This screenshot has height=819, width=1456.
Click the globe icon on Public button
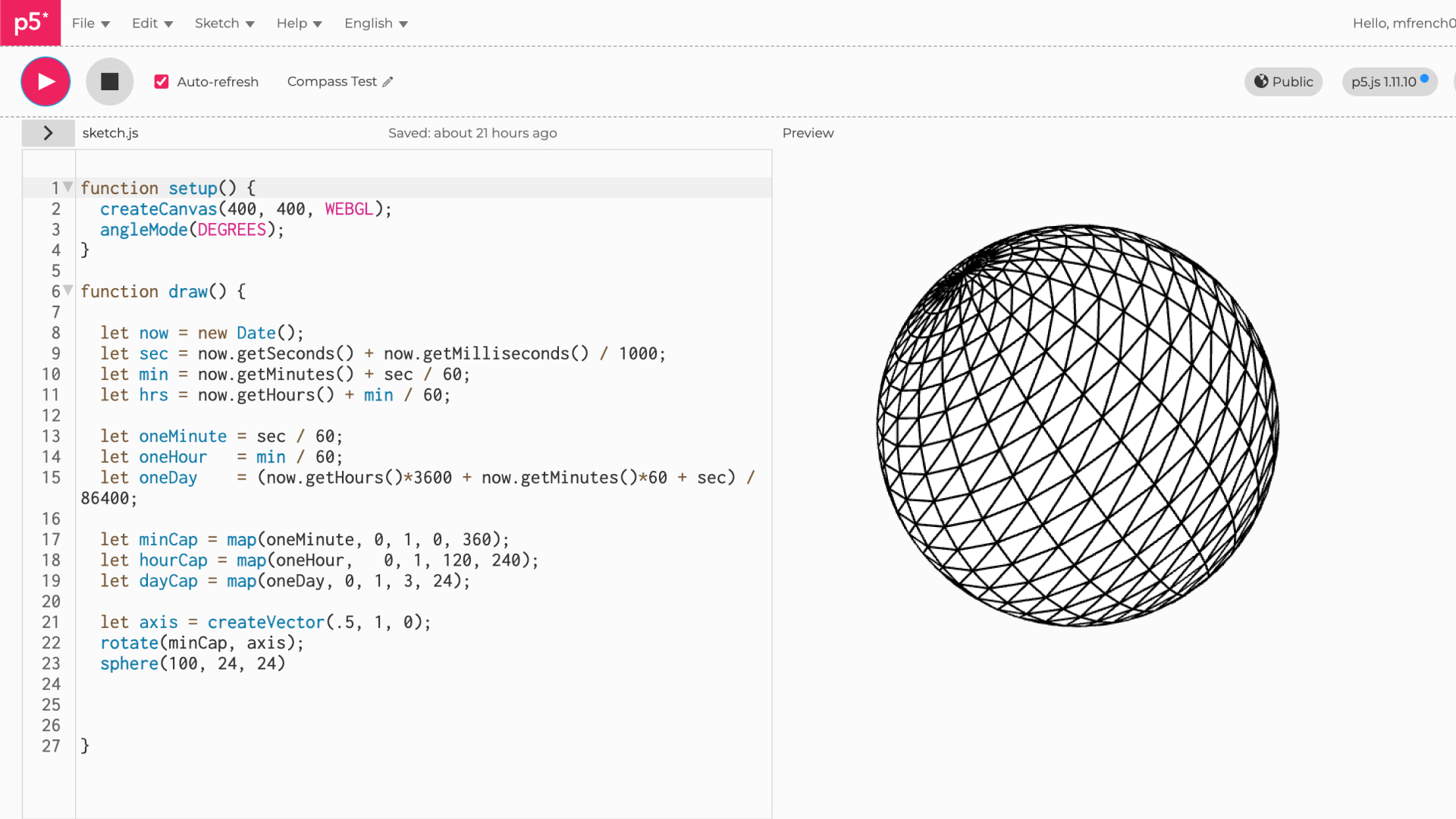1260,81
